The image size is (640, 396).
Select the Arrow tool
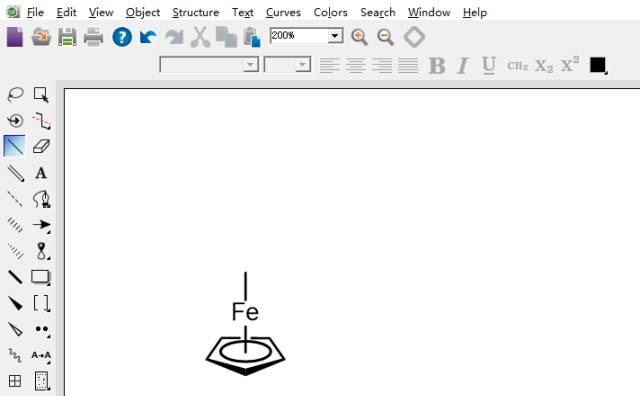coord(41,225)
